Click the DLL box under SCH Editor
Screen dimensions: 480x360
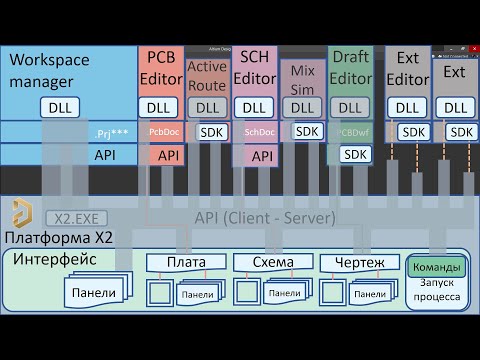click(254, 107)
